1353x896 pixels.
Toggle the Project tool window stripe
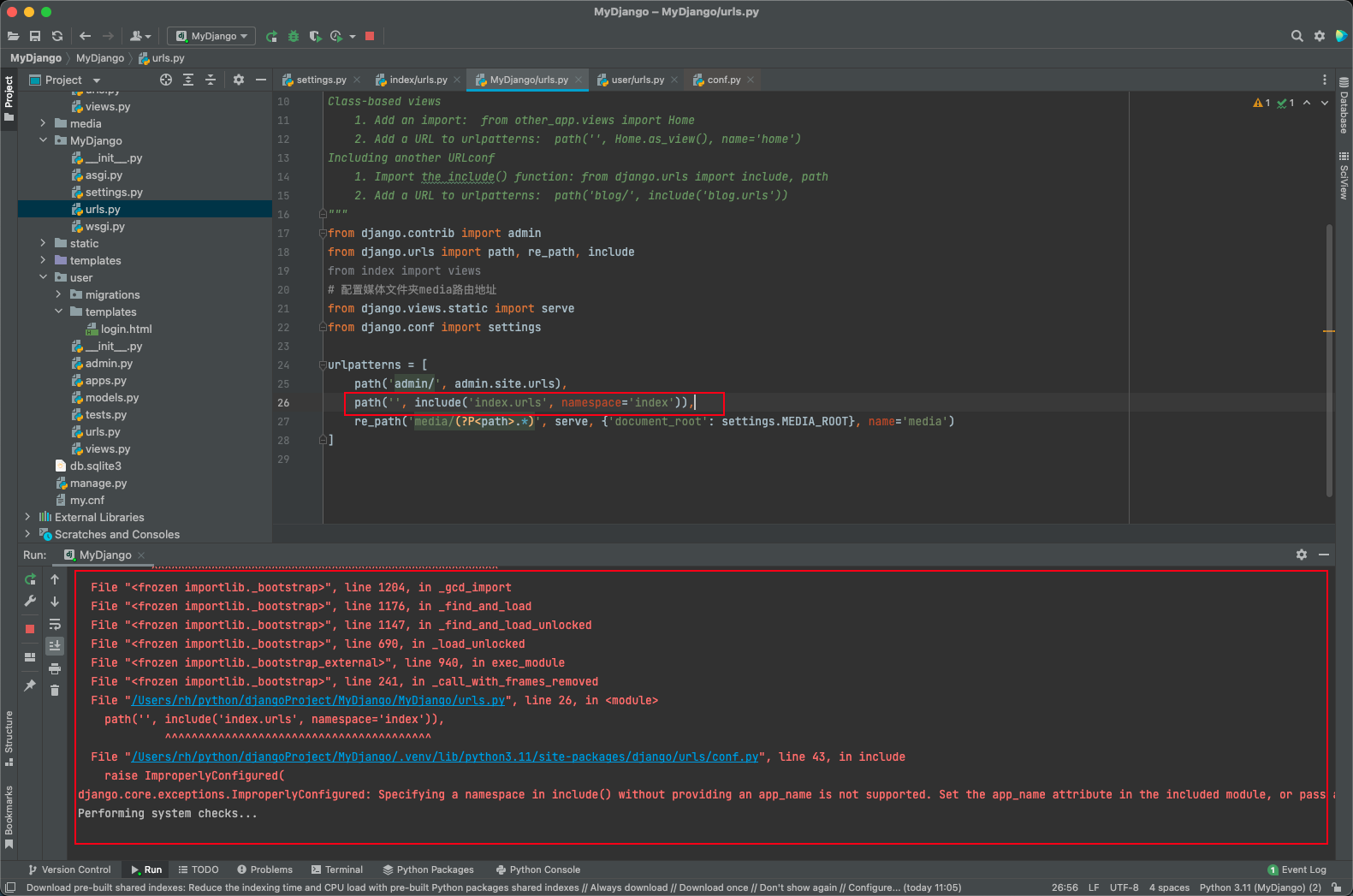pos(9,98)
